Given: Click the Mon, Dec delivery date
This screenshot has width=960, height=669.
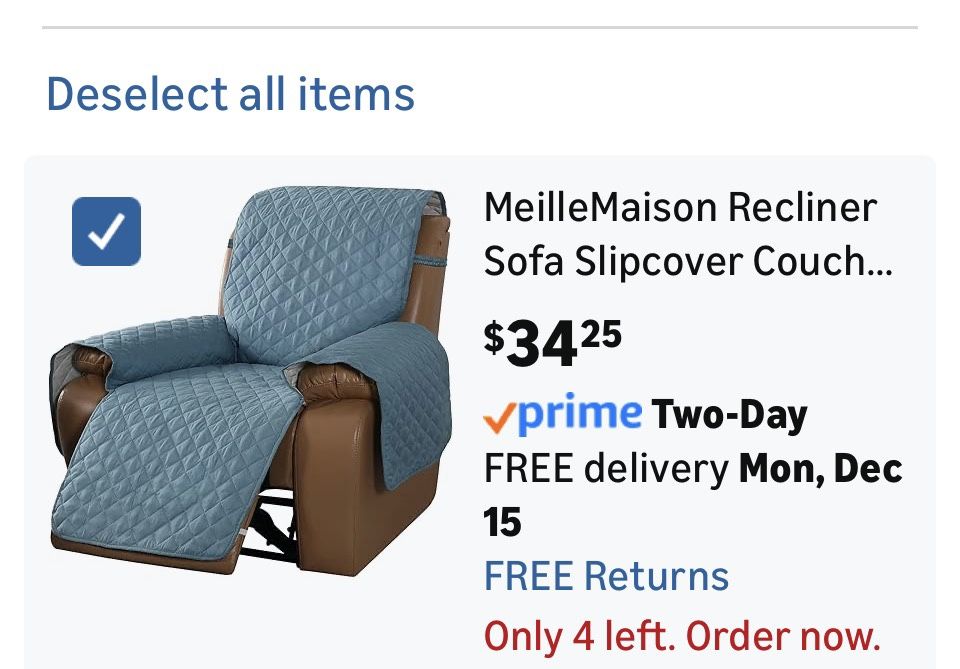Looking at the screenshot, I should pyautogui.click(x=821, y=468).
